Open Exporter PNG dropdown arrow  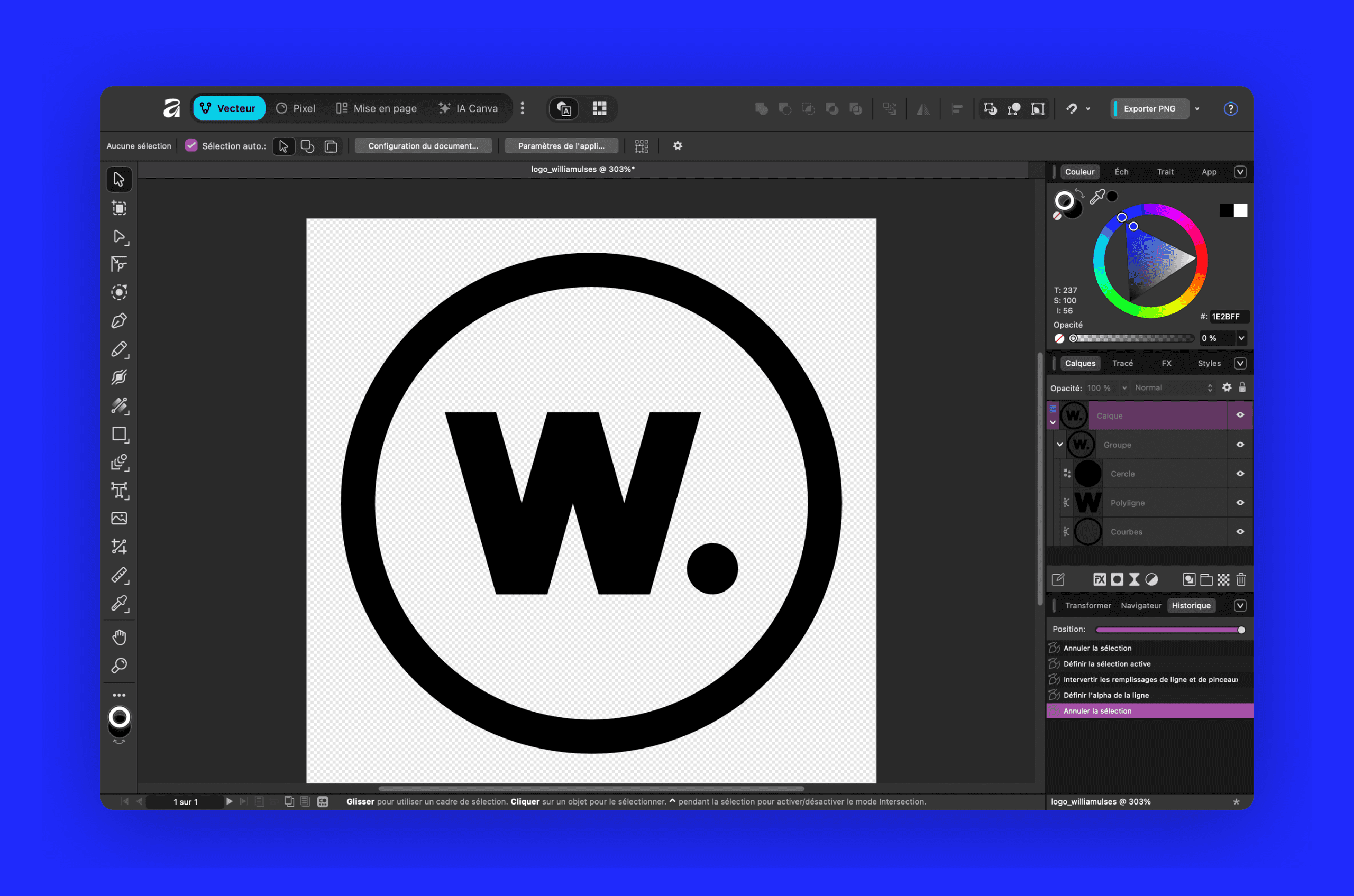[1197, 108]
